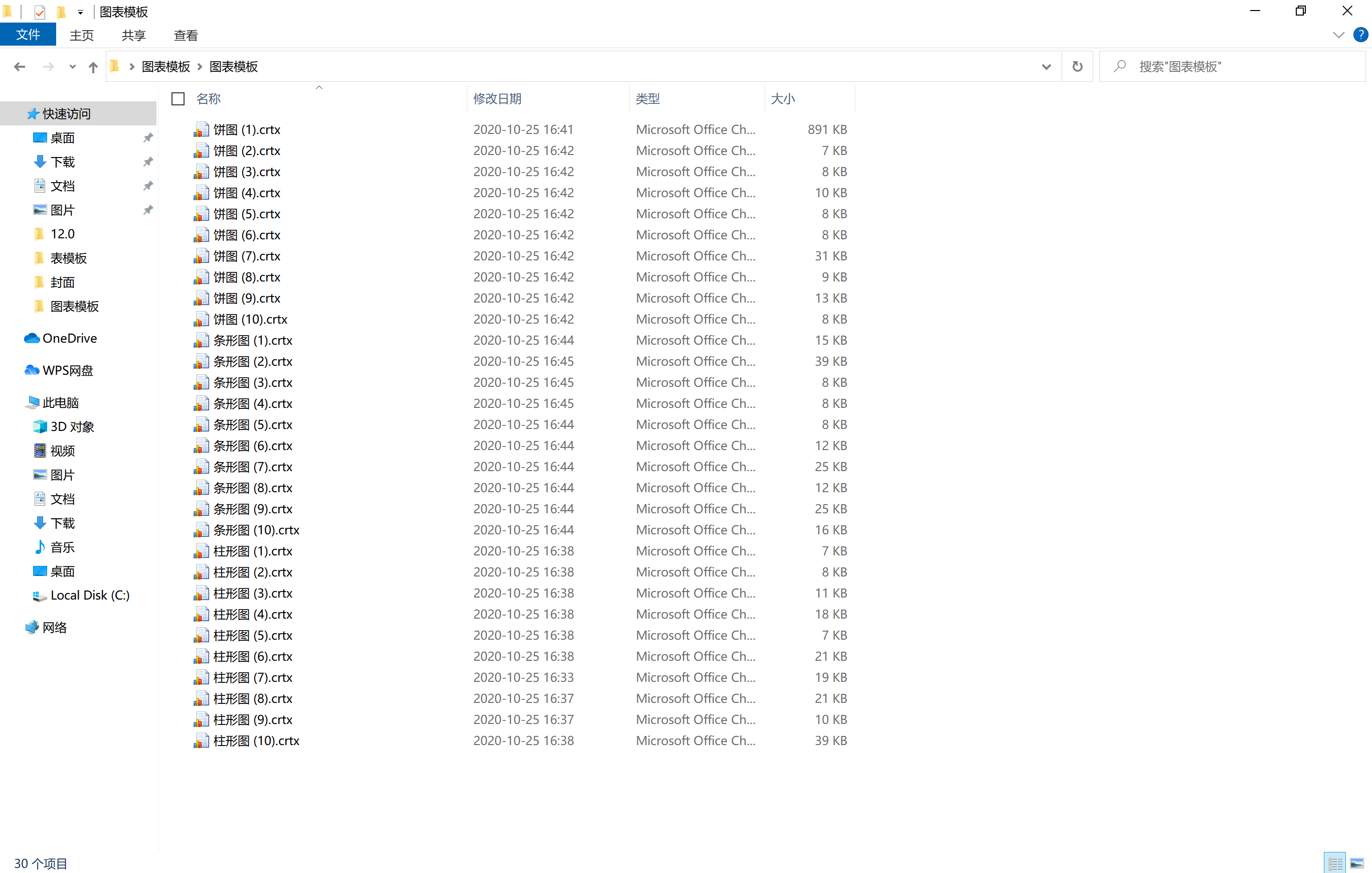The image size is (1372, 873).
Task: Unpin 桌面 using its pin icon
Action: 148,137
